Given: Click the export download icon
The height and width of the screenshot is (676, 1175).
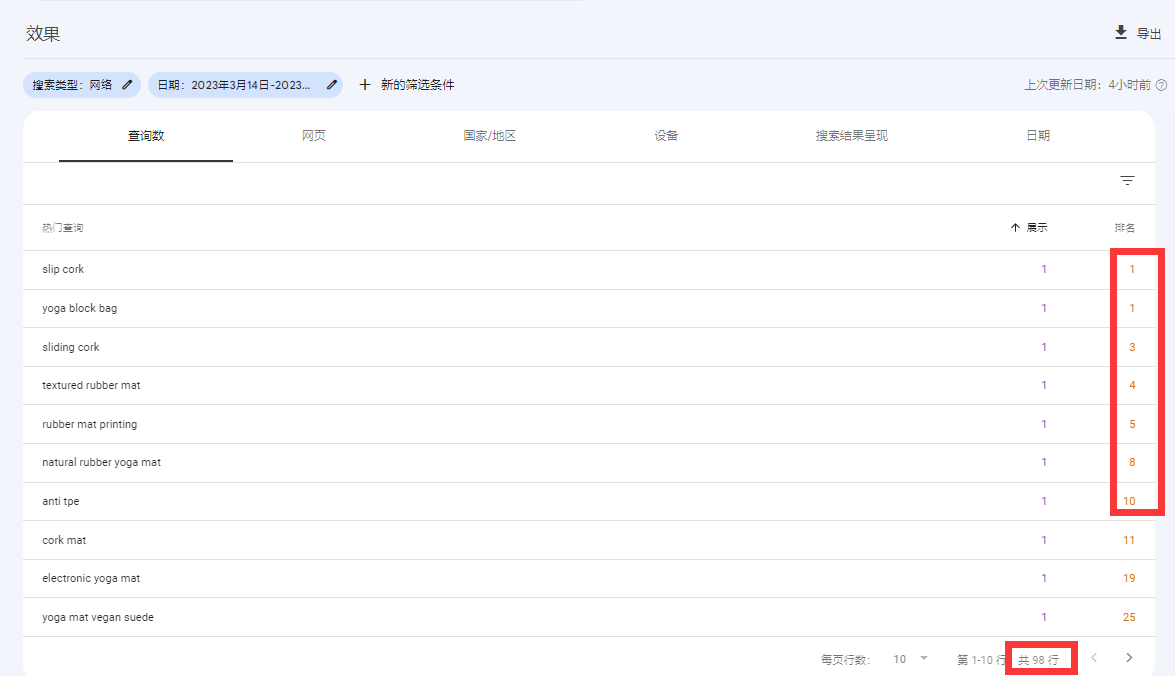Looking at the screenshot, I should [1121, 33].
